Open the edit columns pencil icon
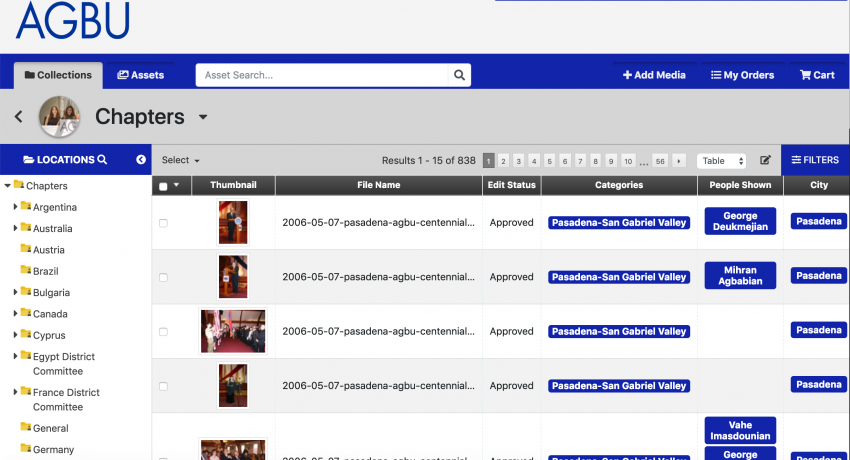850x460 pixels. point(765,160)
